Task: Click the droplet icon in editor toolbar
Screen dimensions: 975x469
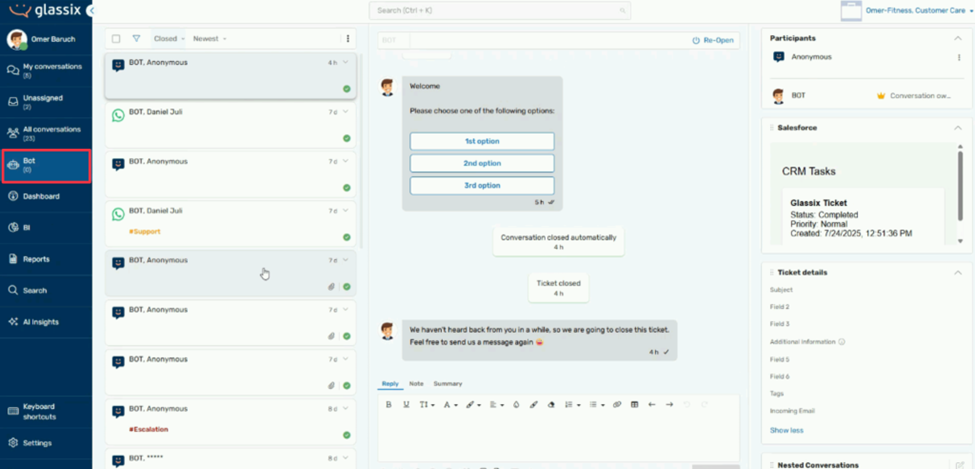Action: [515, 404]
